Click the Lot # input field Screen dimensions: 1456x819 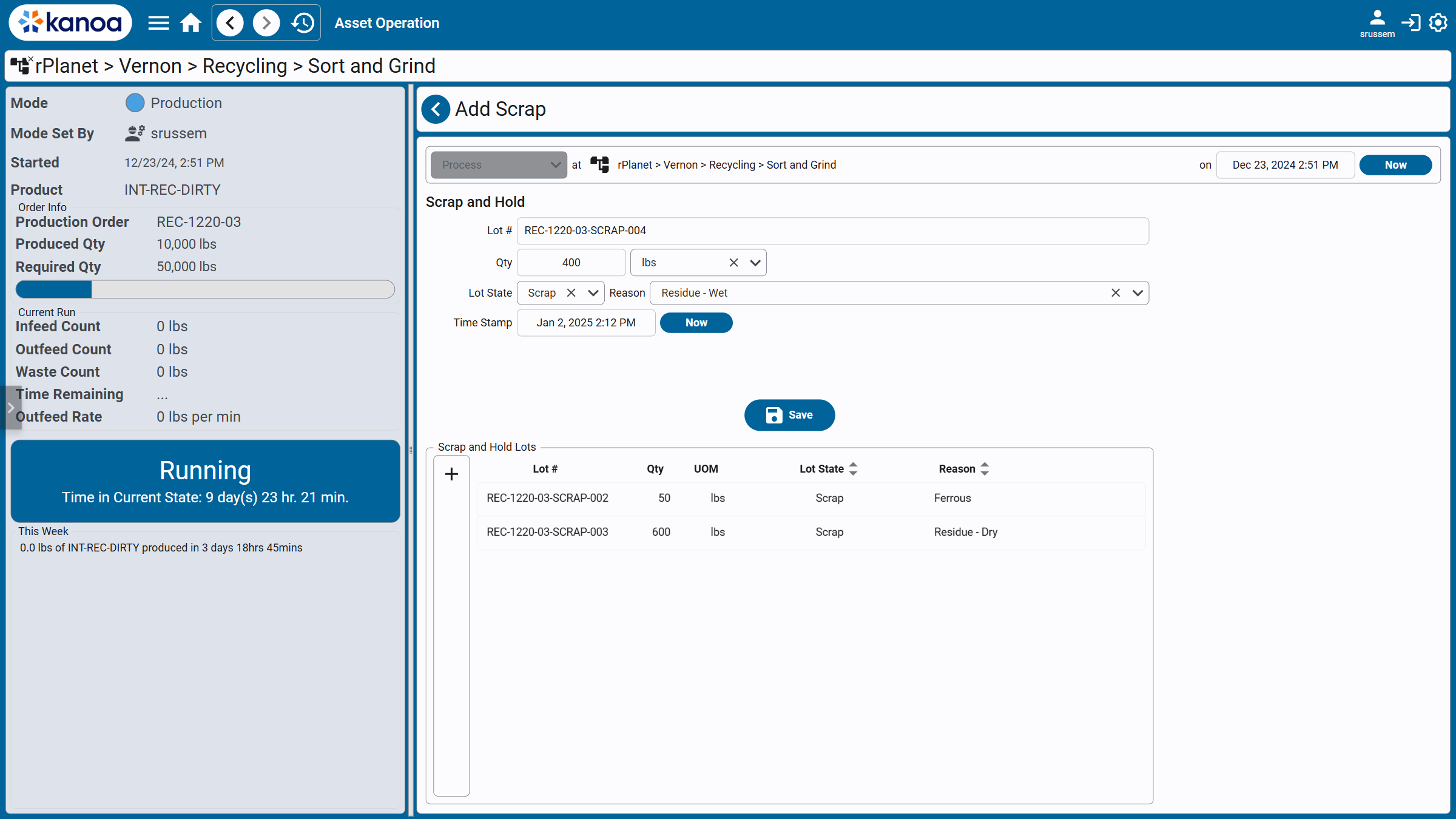832,231
